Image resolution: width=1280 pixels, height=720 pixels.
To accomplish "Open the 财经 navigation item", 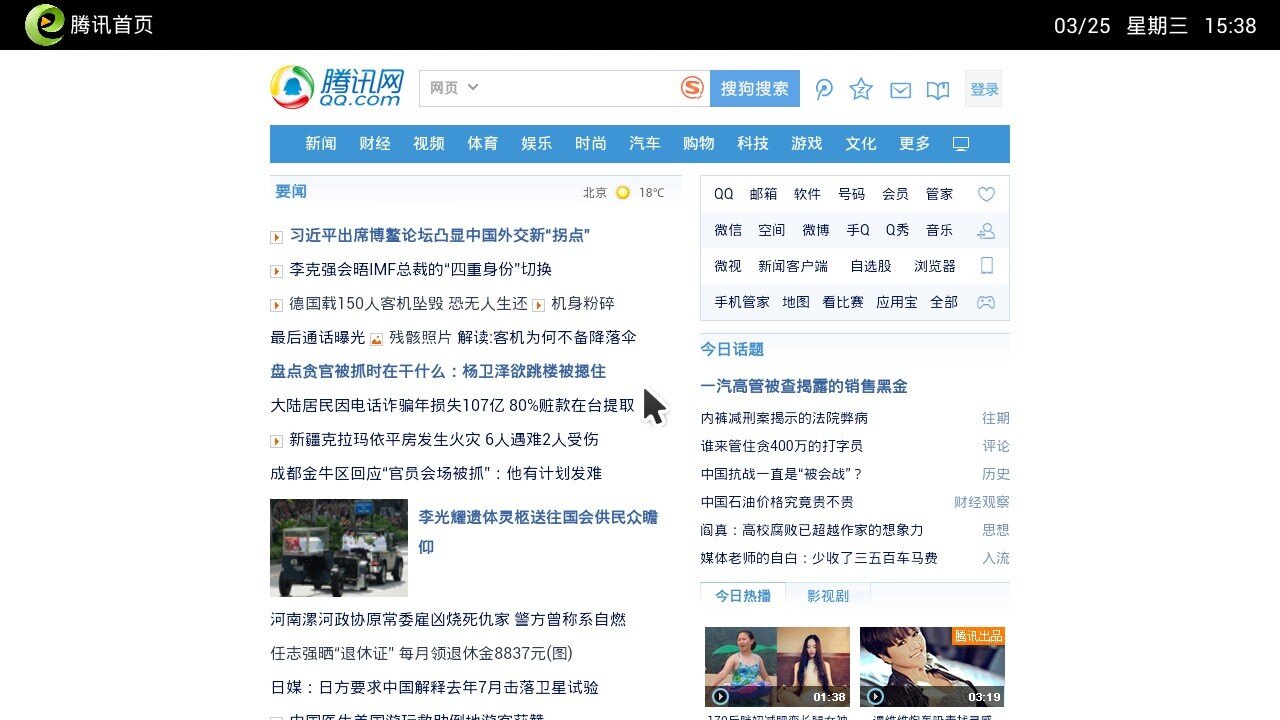I will 375,144.
